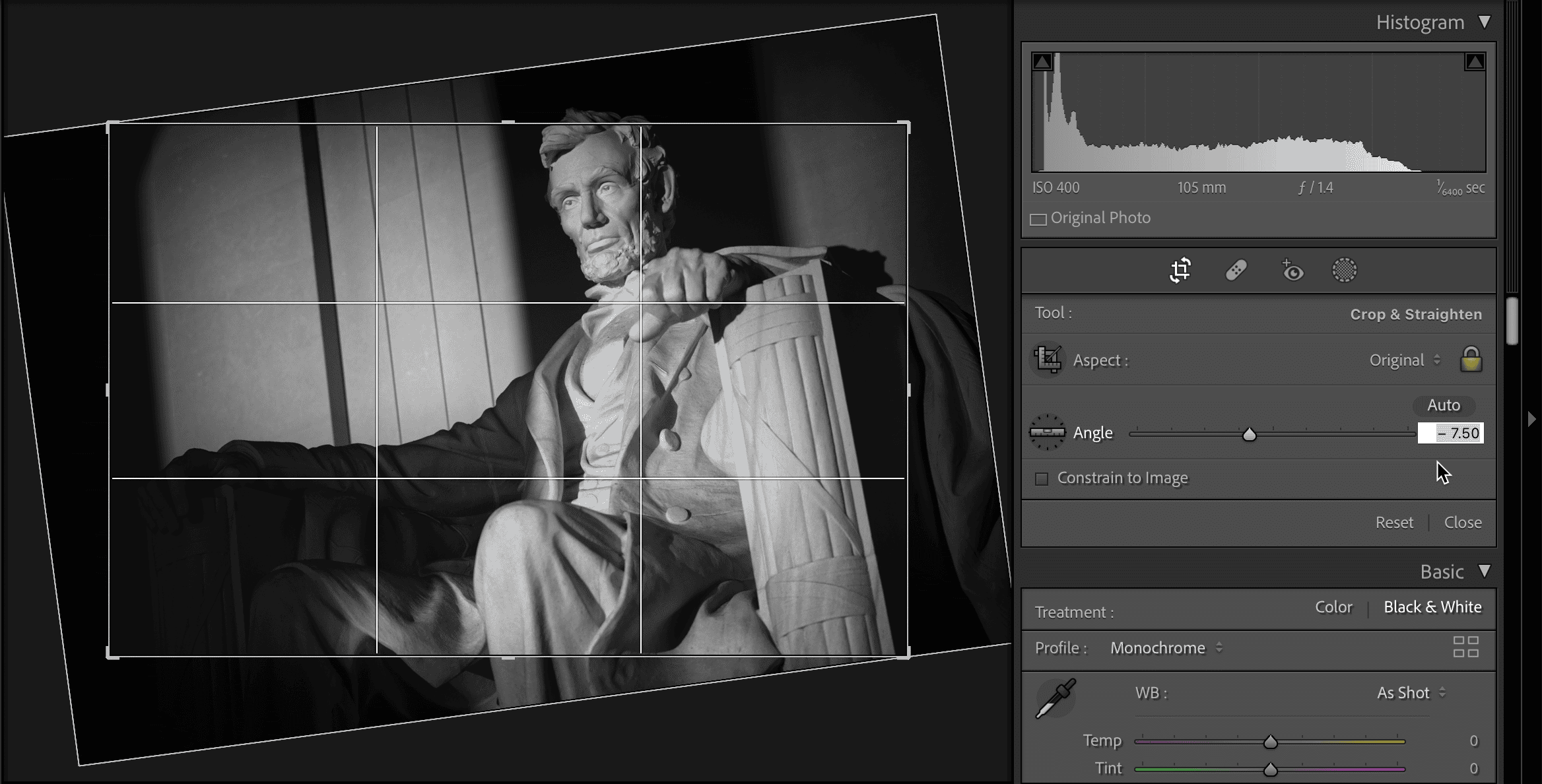
Task: Click the bottom edge crop handle
Action: coord(508,657)
